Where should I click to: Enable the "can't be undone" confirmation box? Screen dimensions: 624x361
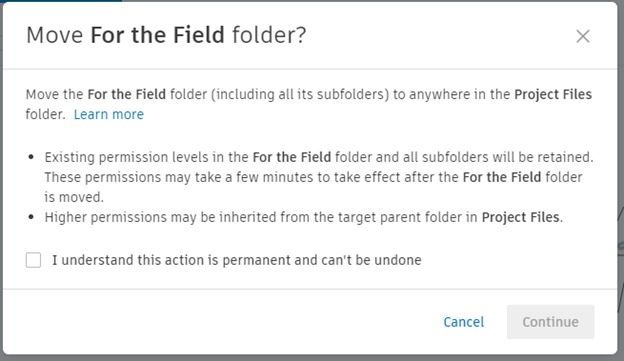pos(33,260)
